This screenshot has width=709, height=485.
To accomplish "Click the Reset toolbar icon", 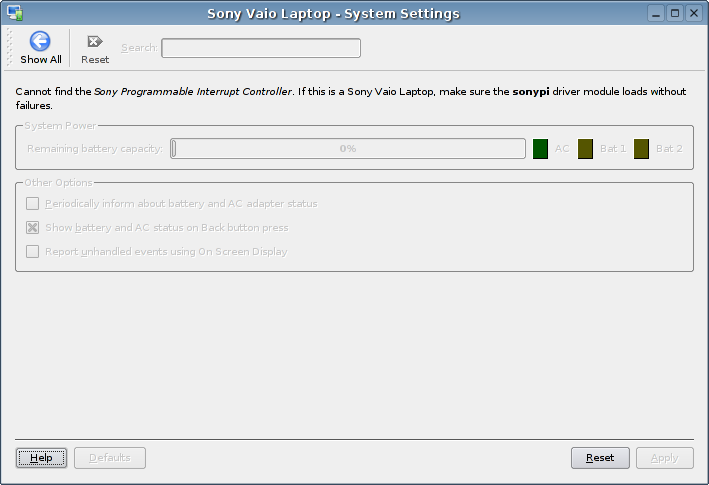I will click(95, 42).
